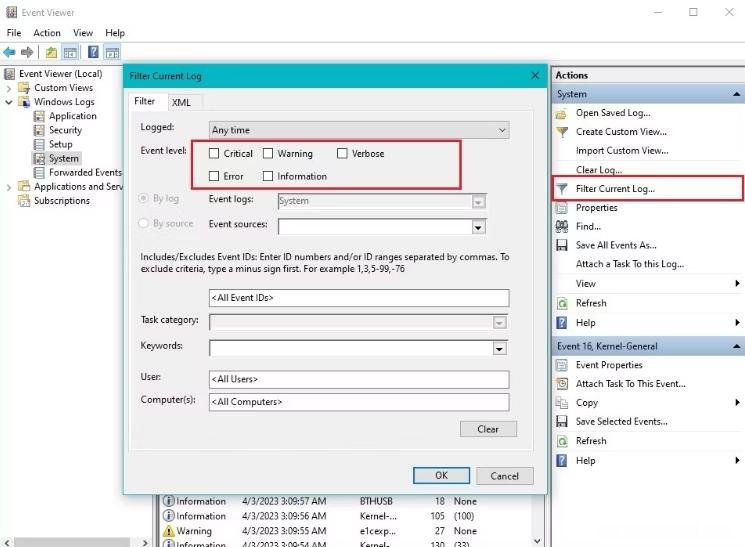This screenshot has width=745, height=547.
Task: Click the Application log icon in tree
Action: 39,116
